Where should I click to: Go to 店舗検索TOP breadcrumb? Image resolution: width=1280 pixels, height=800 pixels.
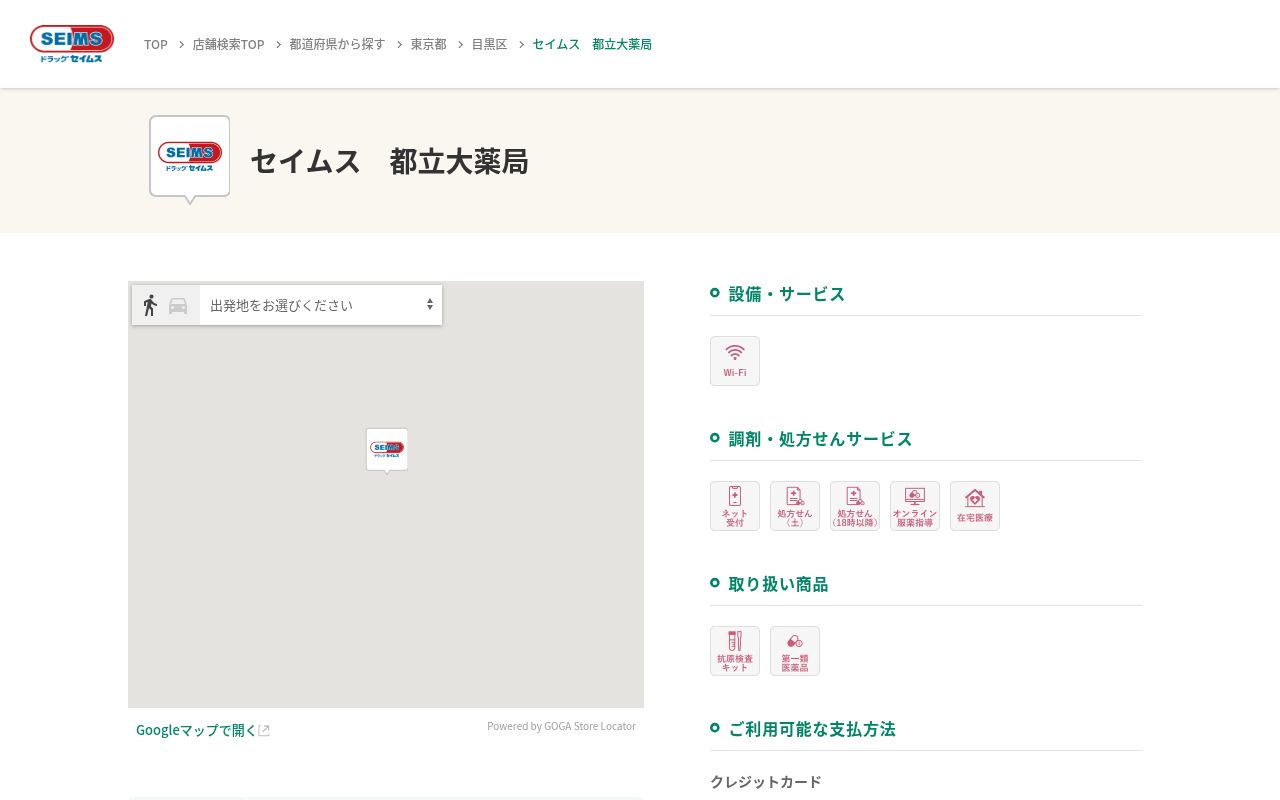(x=229, y=45)
